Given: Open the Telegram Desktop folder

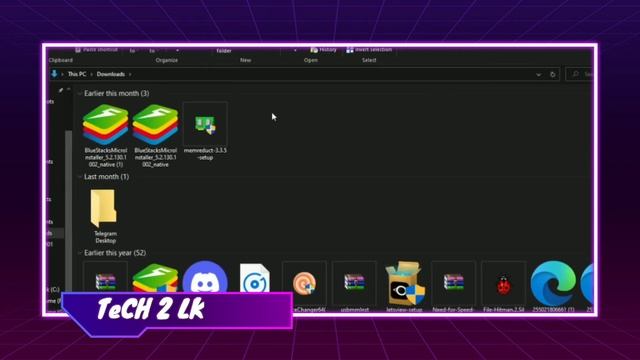Looking at the screenshot, I should (105, 216).
